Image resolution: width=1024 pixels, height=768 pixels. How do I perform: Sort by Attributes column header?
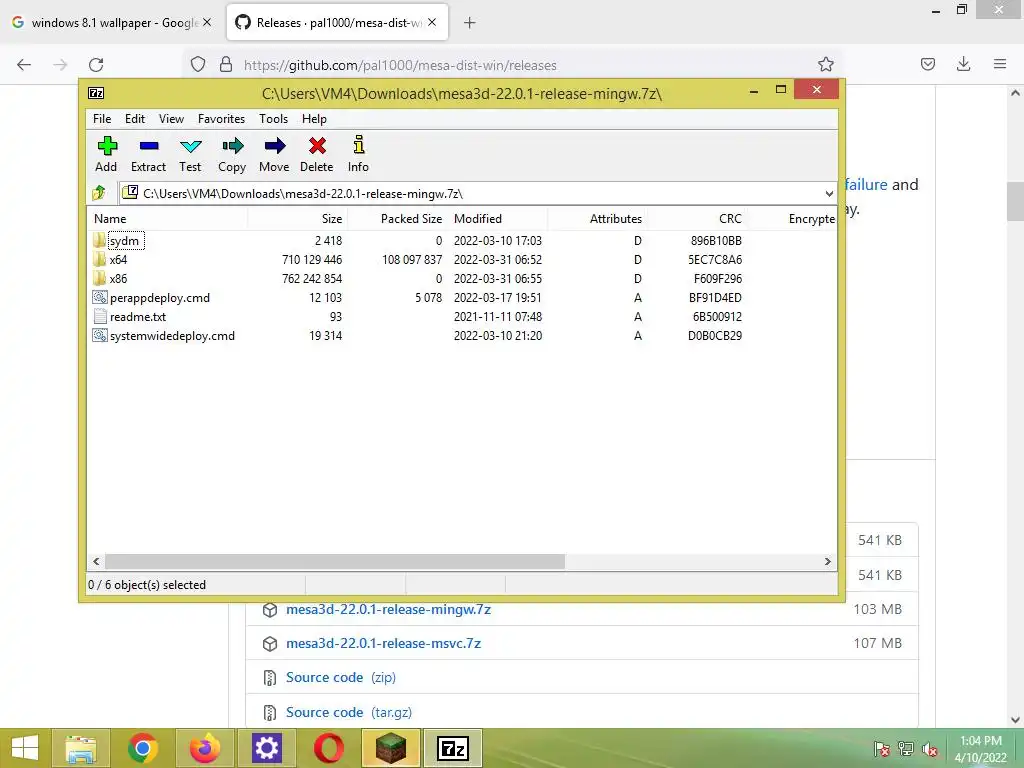coord(598,219)
